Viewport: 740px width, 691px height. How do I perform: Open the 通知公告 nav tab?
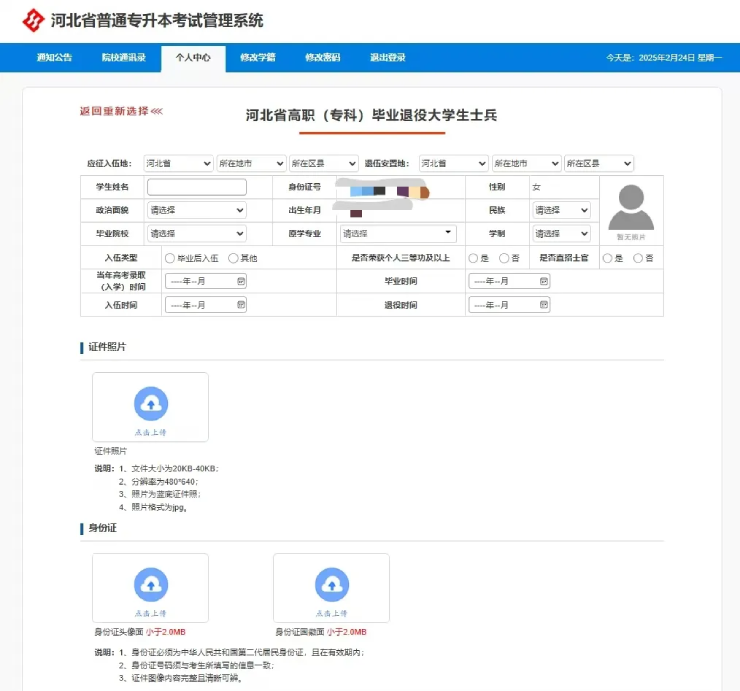[54, 58]
